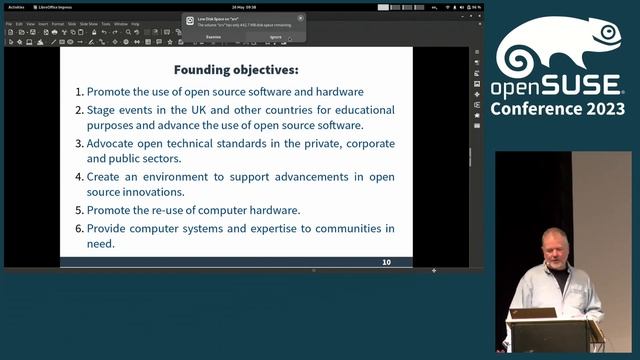
Task: Open Find and Replace magnifier icon
Action: (x=128, y=32)
